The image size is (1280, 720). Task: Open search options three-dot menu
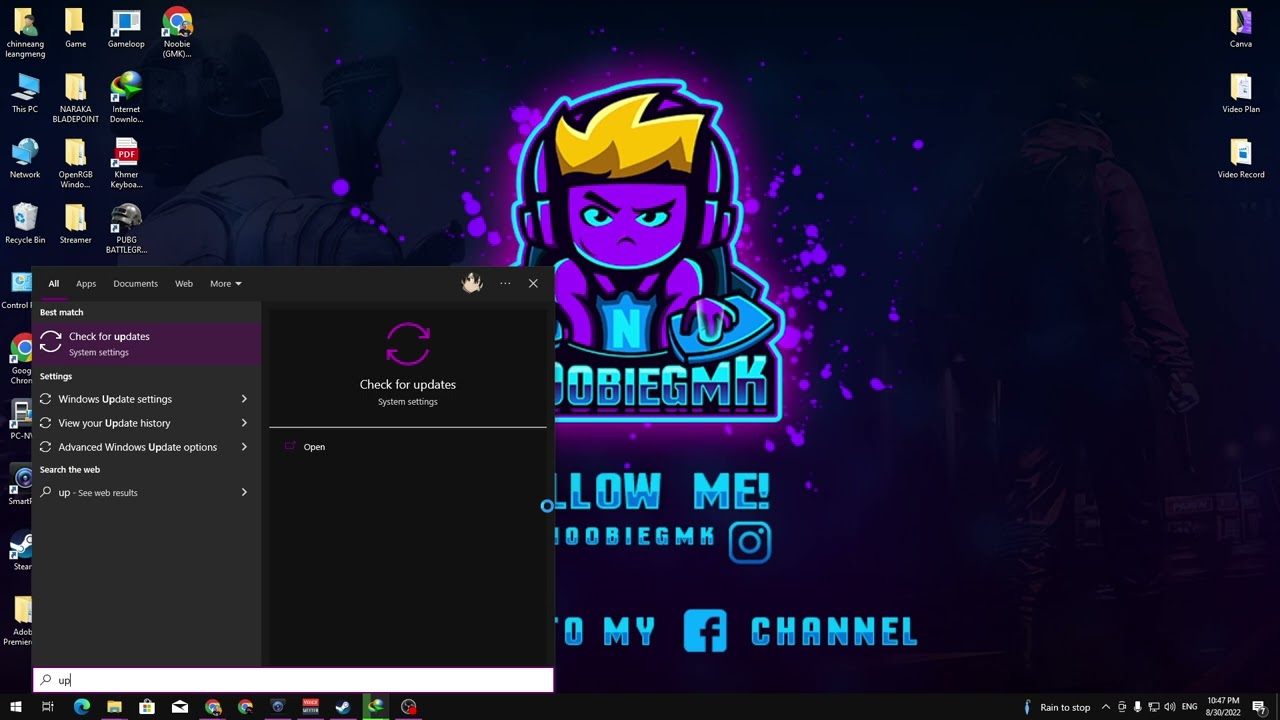click(505, 284)
